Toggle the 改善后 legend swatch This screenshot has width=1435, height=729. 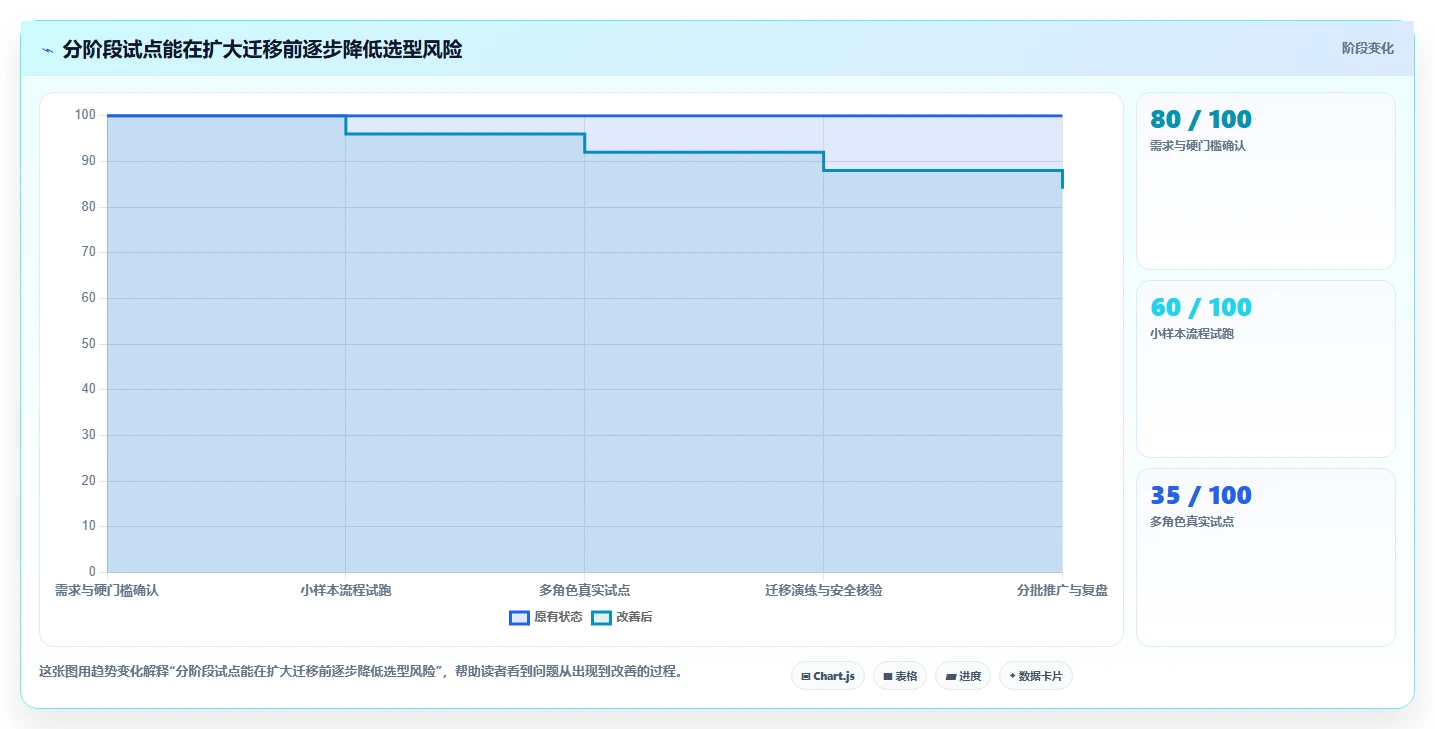tap(601, 618)
